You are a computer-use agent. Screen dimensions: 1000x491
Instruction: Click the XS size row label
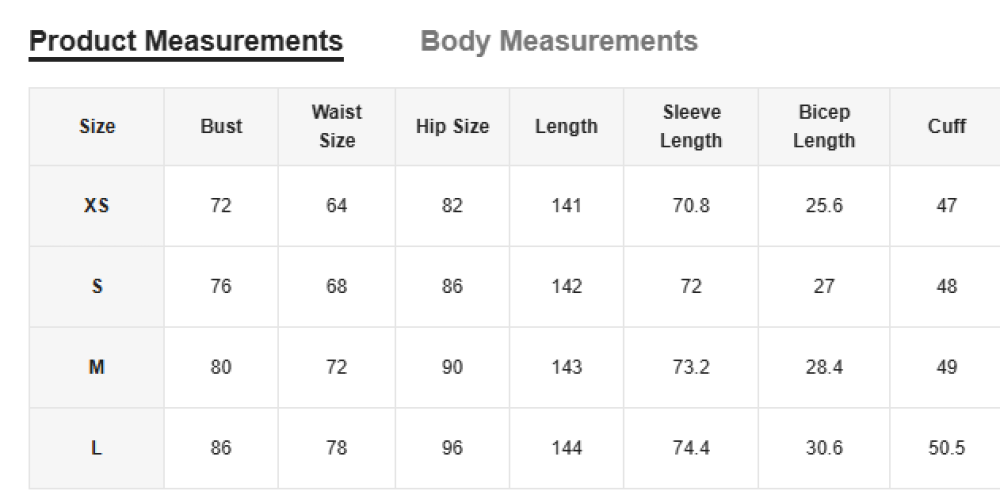pos(97,206)
